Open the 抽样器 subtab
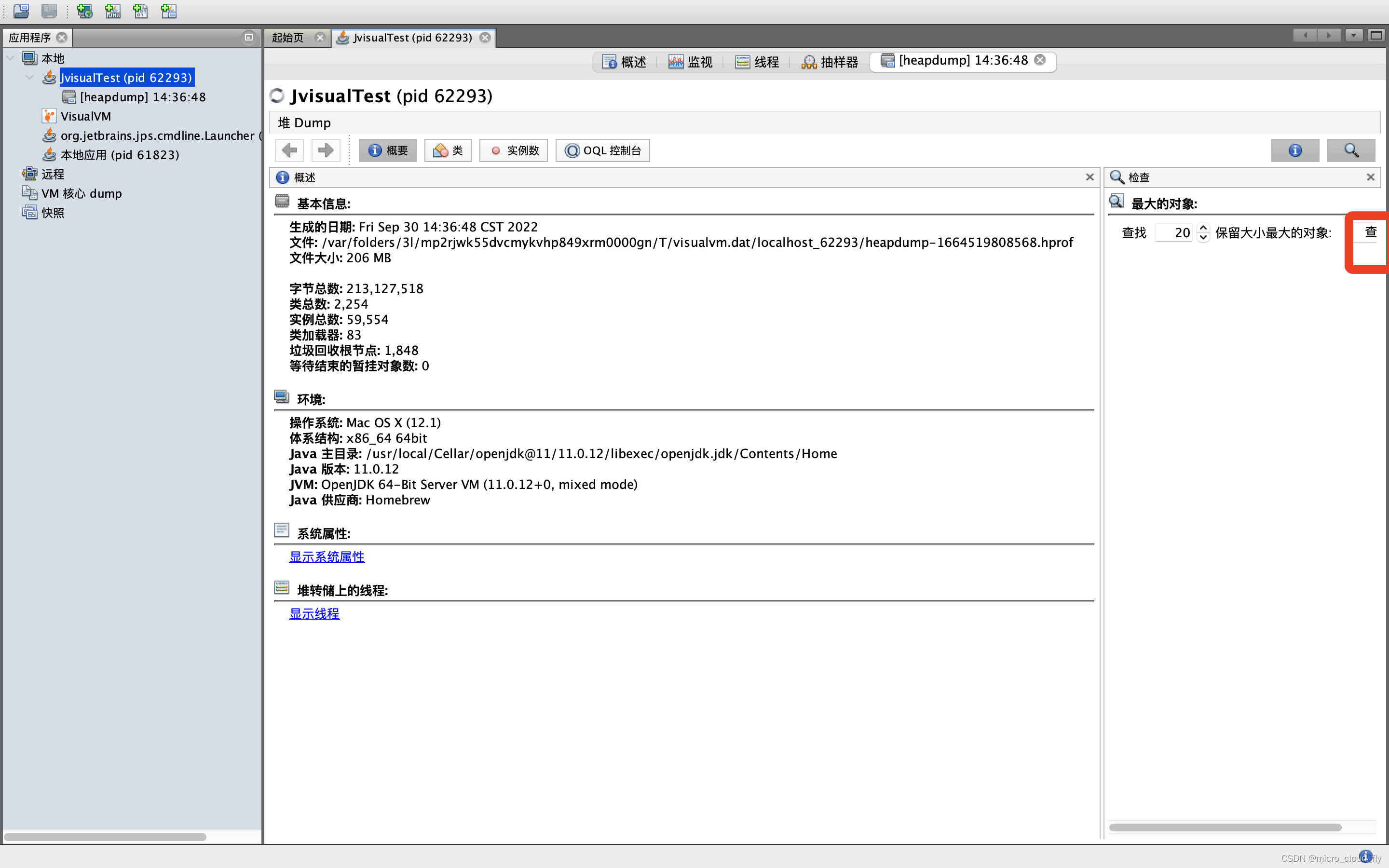The width and height of the screenshot is (1389, 868). tap(830, 61)
